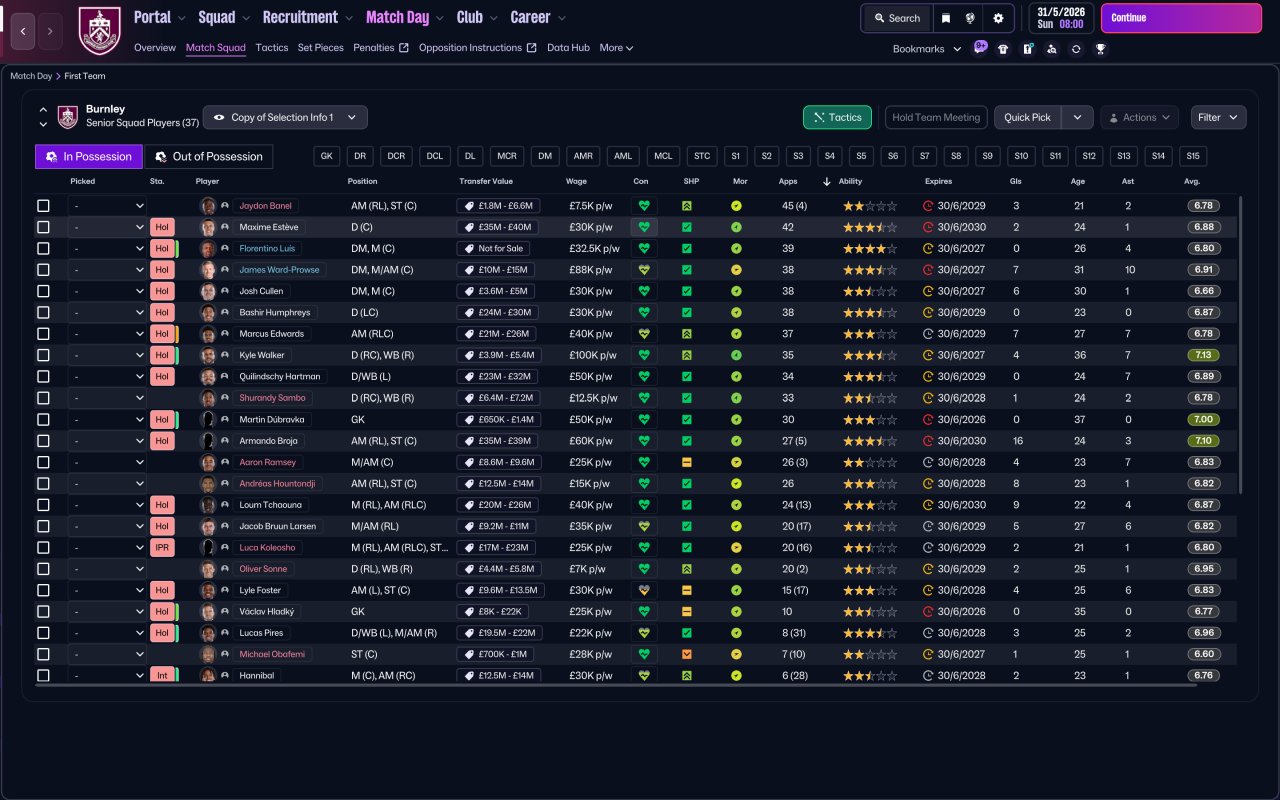This screenshot has height=800, width=1280.
Task: Click the circular refresh arrows icon
Action: 1076,48
